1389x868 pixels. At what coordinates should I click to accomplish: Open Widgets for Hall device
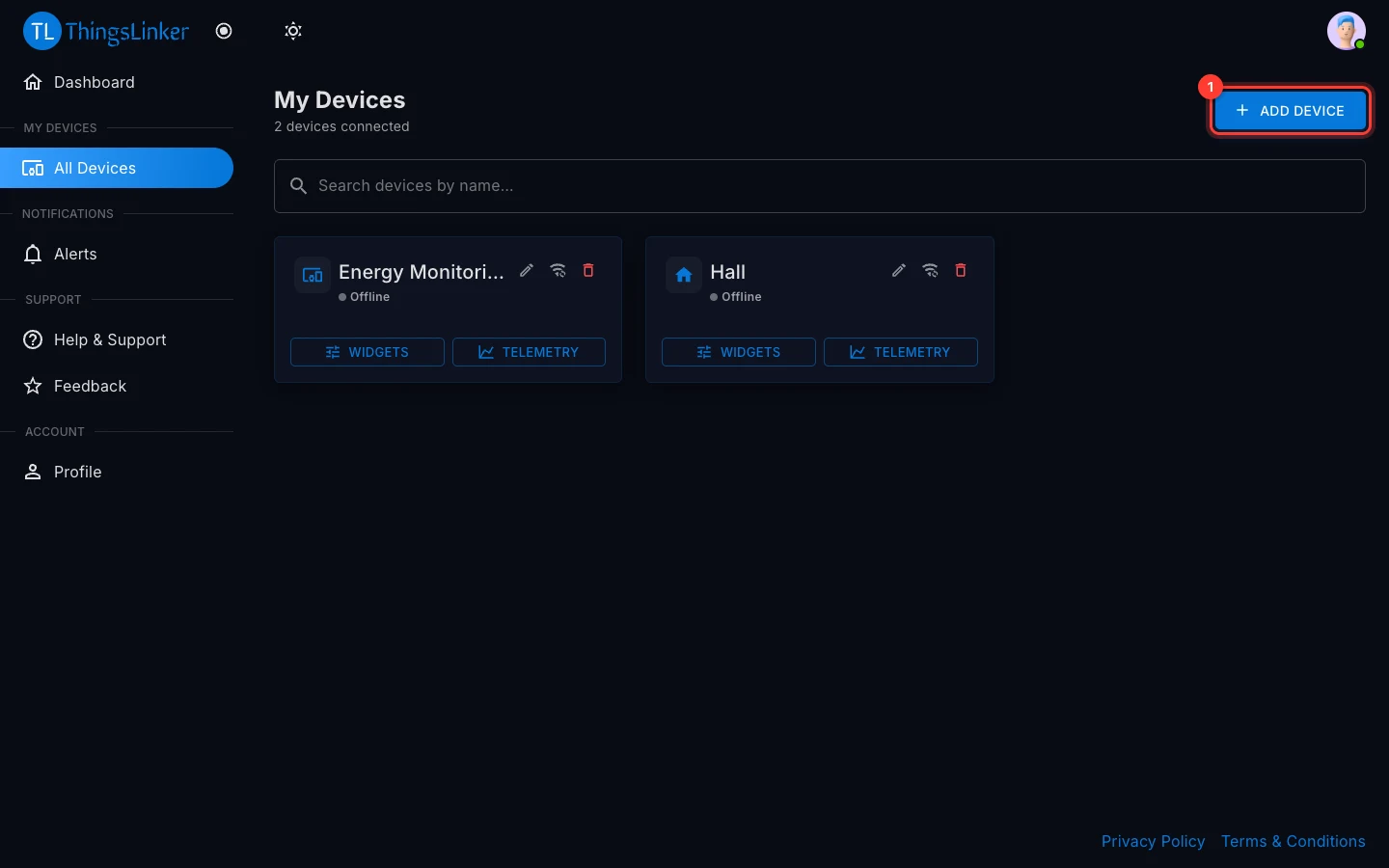tap(739, 352)
